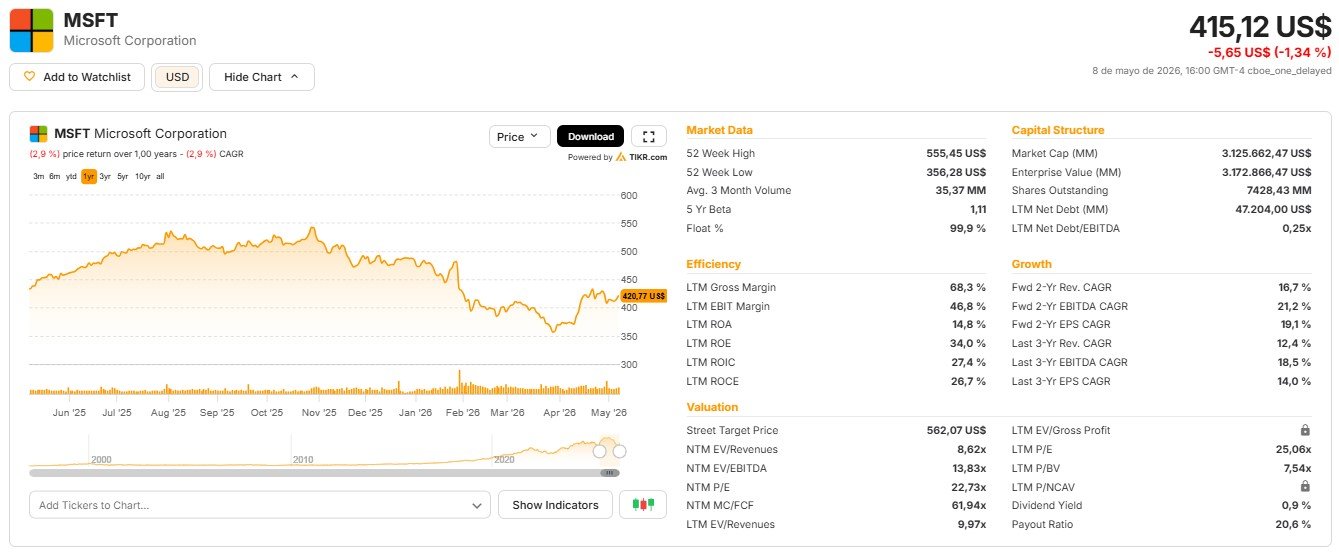Click the LTM P/E value 25,06x

(1294, 449)
